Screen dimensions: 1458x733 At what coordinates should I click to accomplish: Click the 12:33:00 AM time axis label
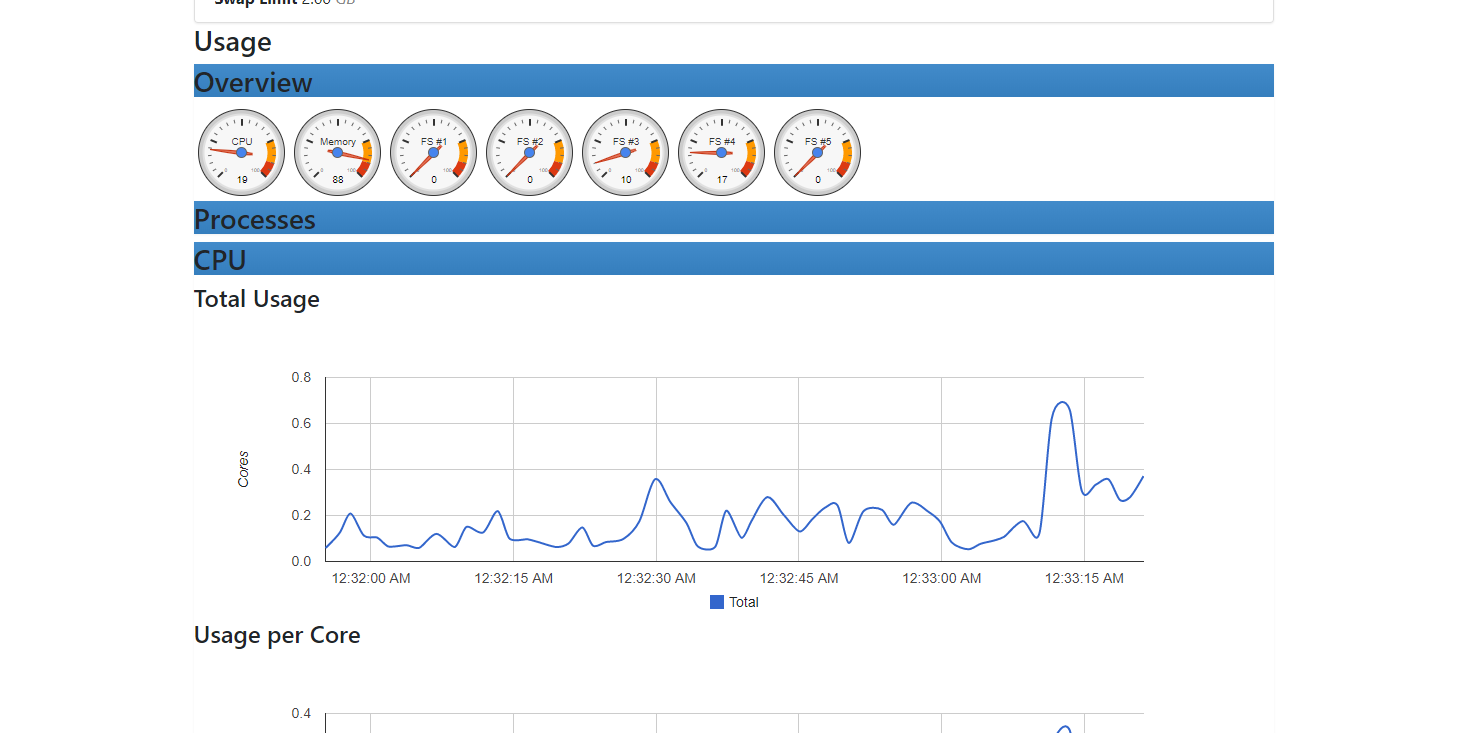tap(942, 578)
